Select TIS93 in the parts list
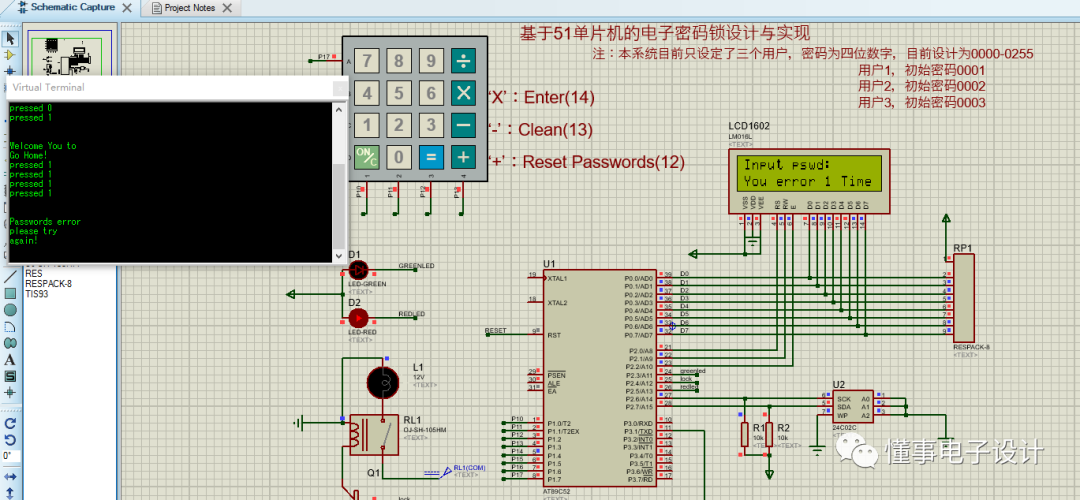1080x500 pixels. pos(37,293)
